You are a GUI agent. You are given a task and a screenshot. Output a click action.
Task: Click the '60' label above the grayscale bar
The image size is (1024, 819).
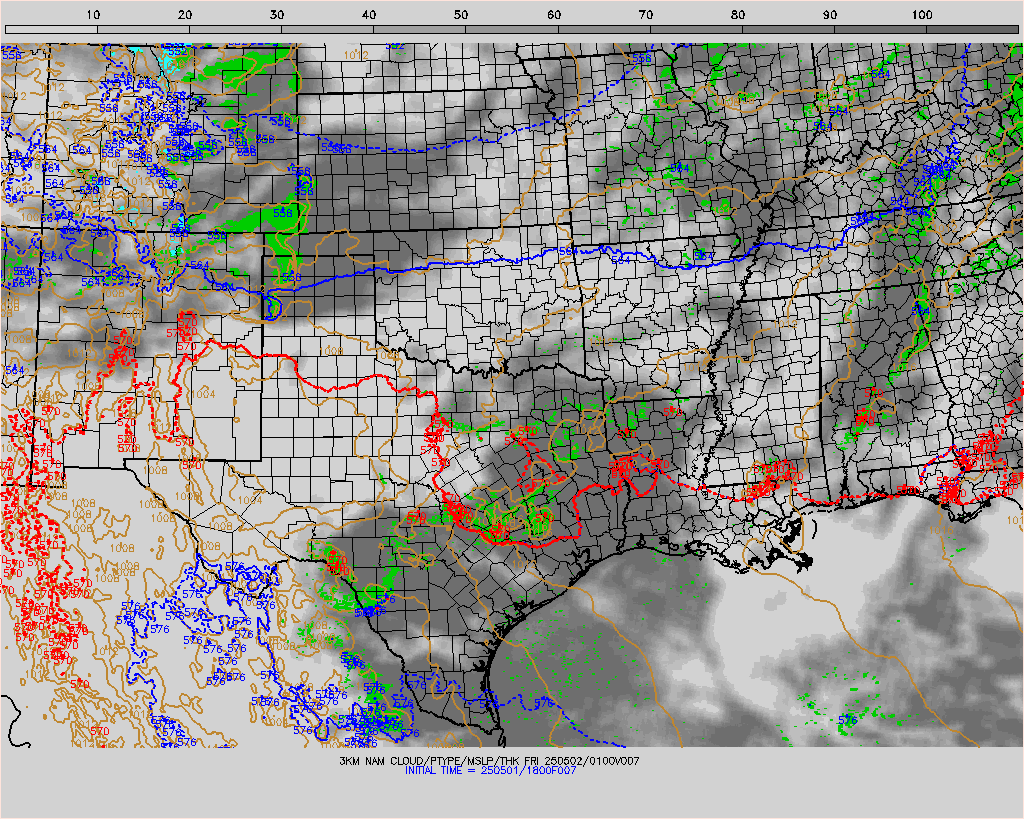click(x=554, y=15)
